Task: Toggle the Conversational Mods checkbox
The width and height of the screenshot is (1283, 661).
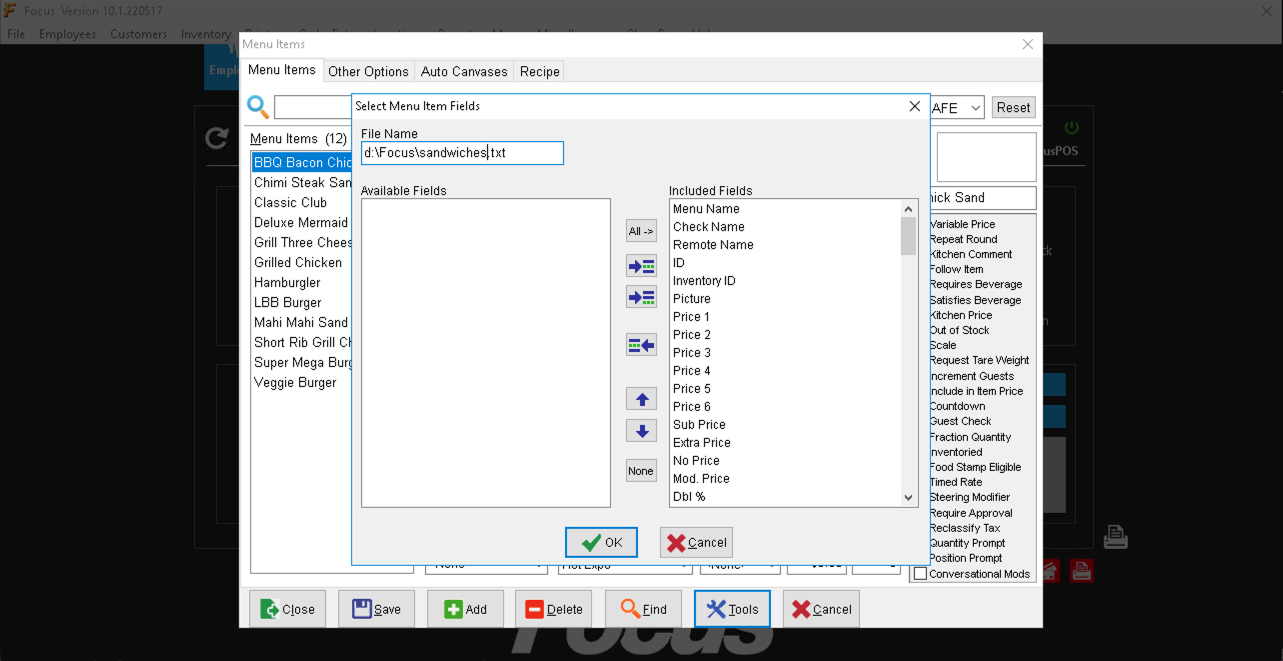Action: [920, 572]
